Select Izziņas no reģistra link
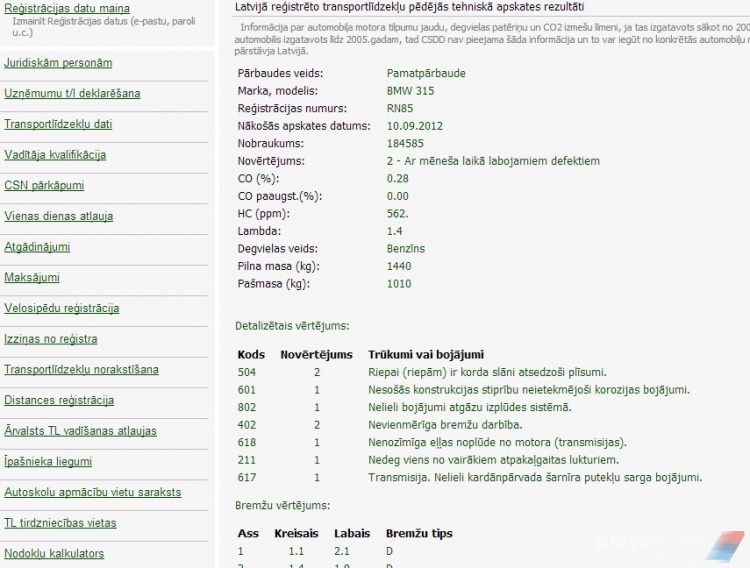The image size is (750, 568). pos(51,339)
